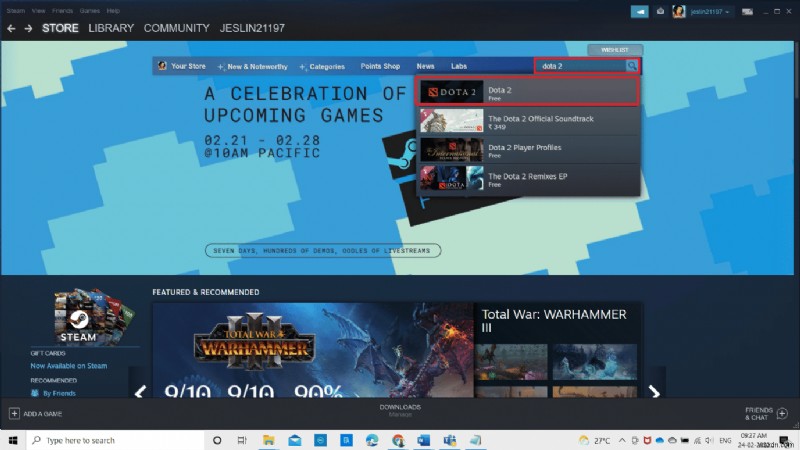Open Task View in the taskbar
The width and height of the screenshot is (800, 450).
coord(242,440)
